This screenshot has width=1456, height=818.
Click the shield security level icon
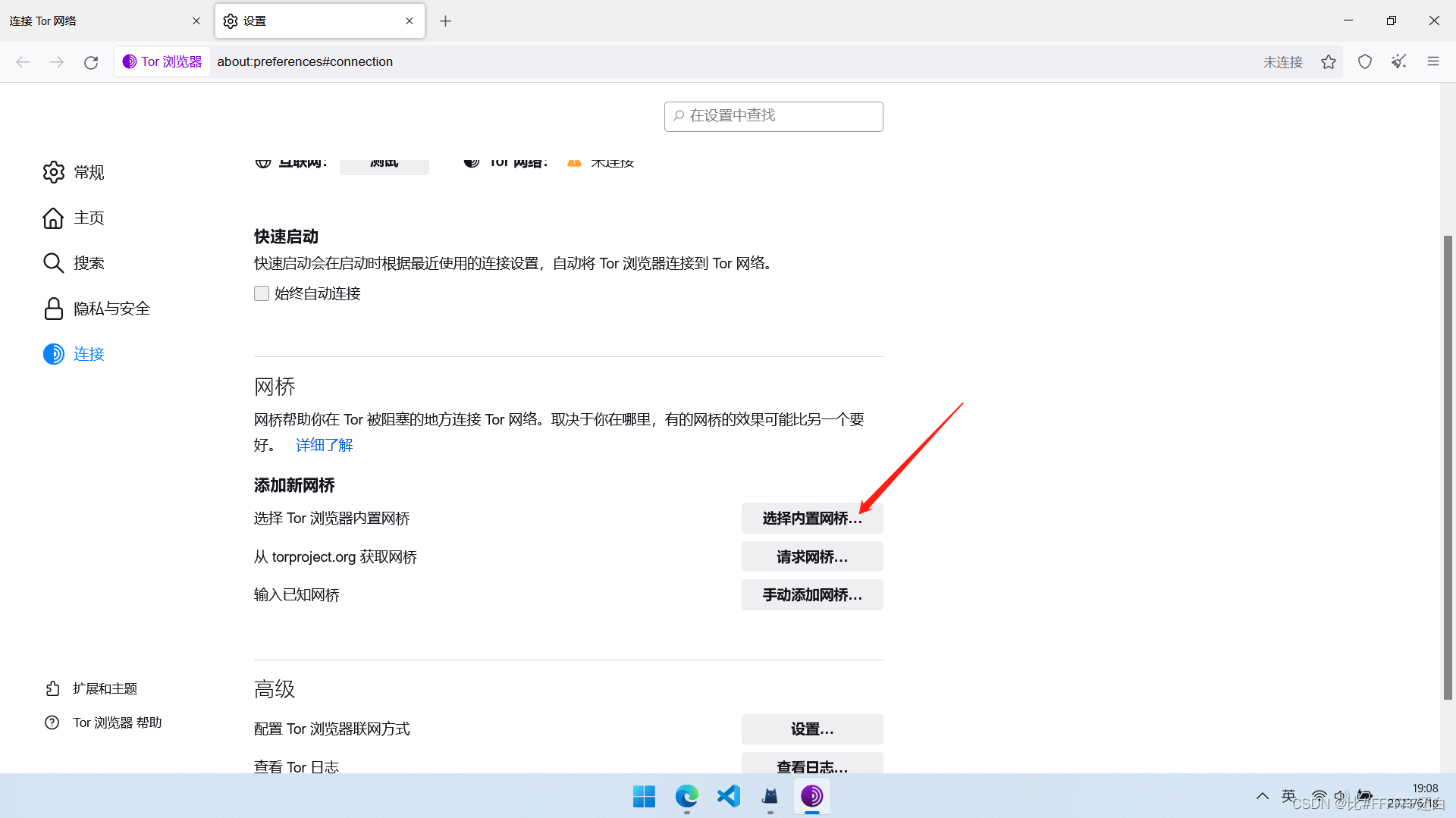1364,61
